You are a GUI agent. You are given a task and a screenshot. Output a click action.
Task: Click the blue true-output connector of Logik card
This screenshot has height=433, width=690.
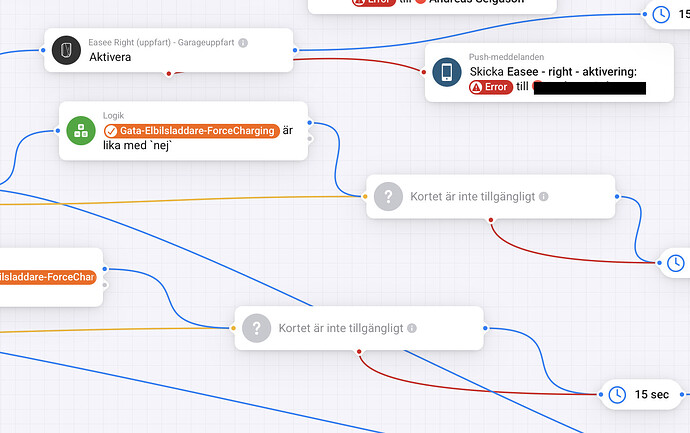click(x=310, y=123)
